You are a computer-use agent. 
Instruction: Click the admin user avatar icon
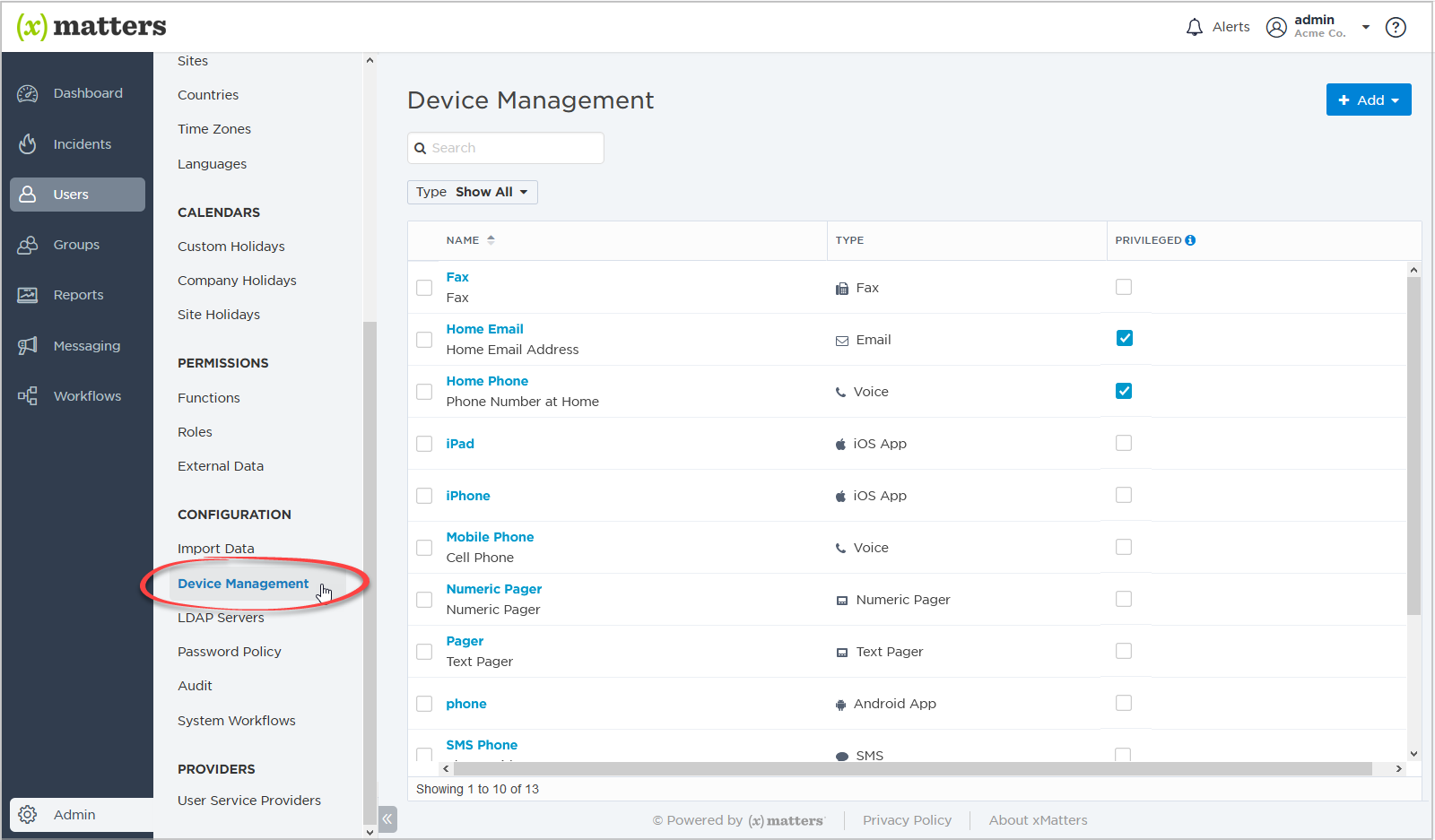click(x=1276, y=27)
